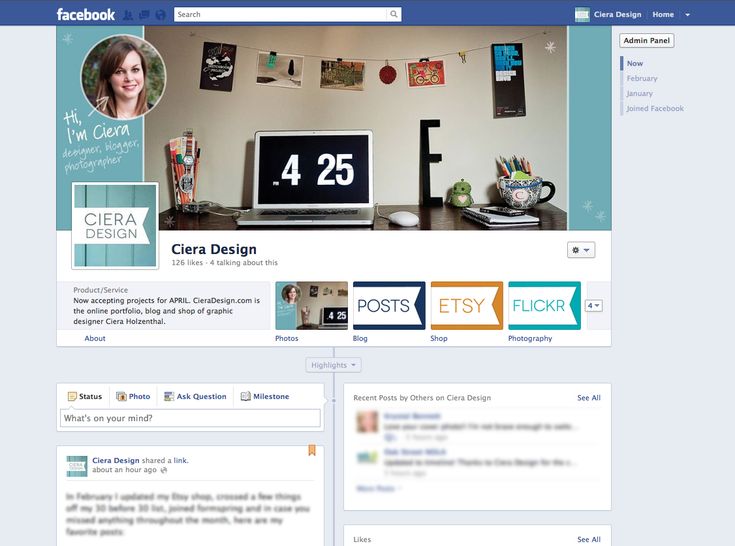Open account menu arrow beside Home
Viewport: 735px width, 546px height.
(688, 15)
